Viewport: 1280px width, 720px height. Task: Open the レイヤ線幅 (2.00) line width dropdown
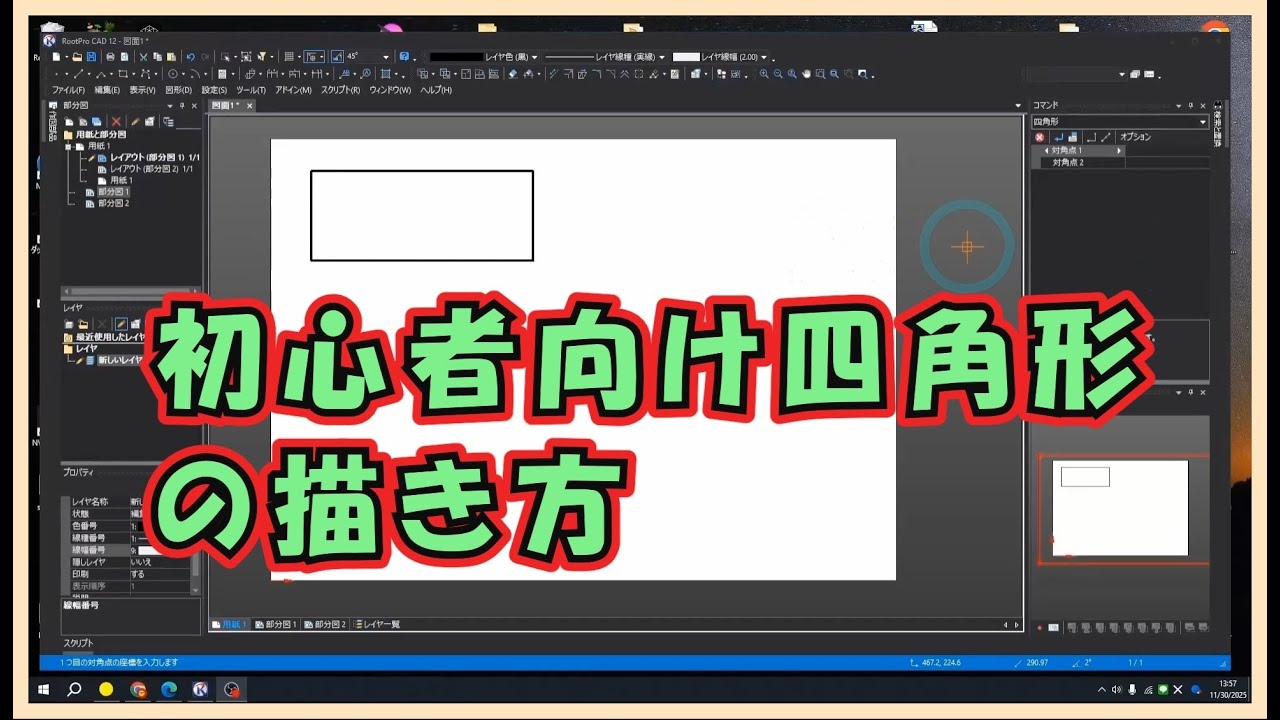[763, 57]
